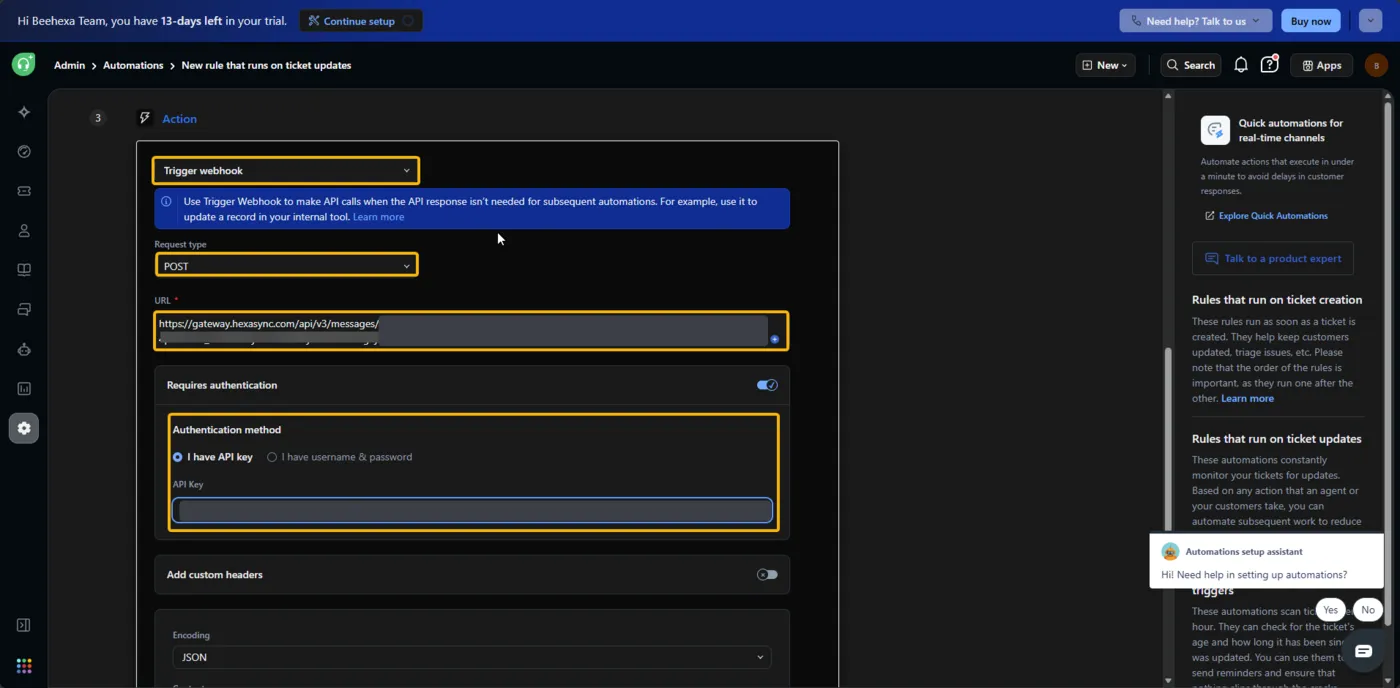Click the Action step heading
This screenshot has width=1400, height=688.
point(180,119)
